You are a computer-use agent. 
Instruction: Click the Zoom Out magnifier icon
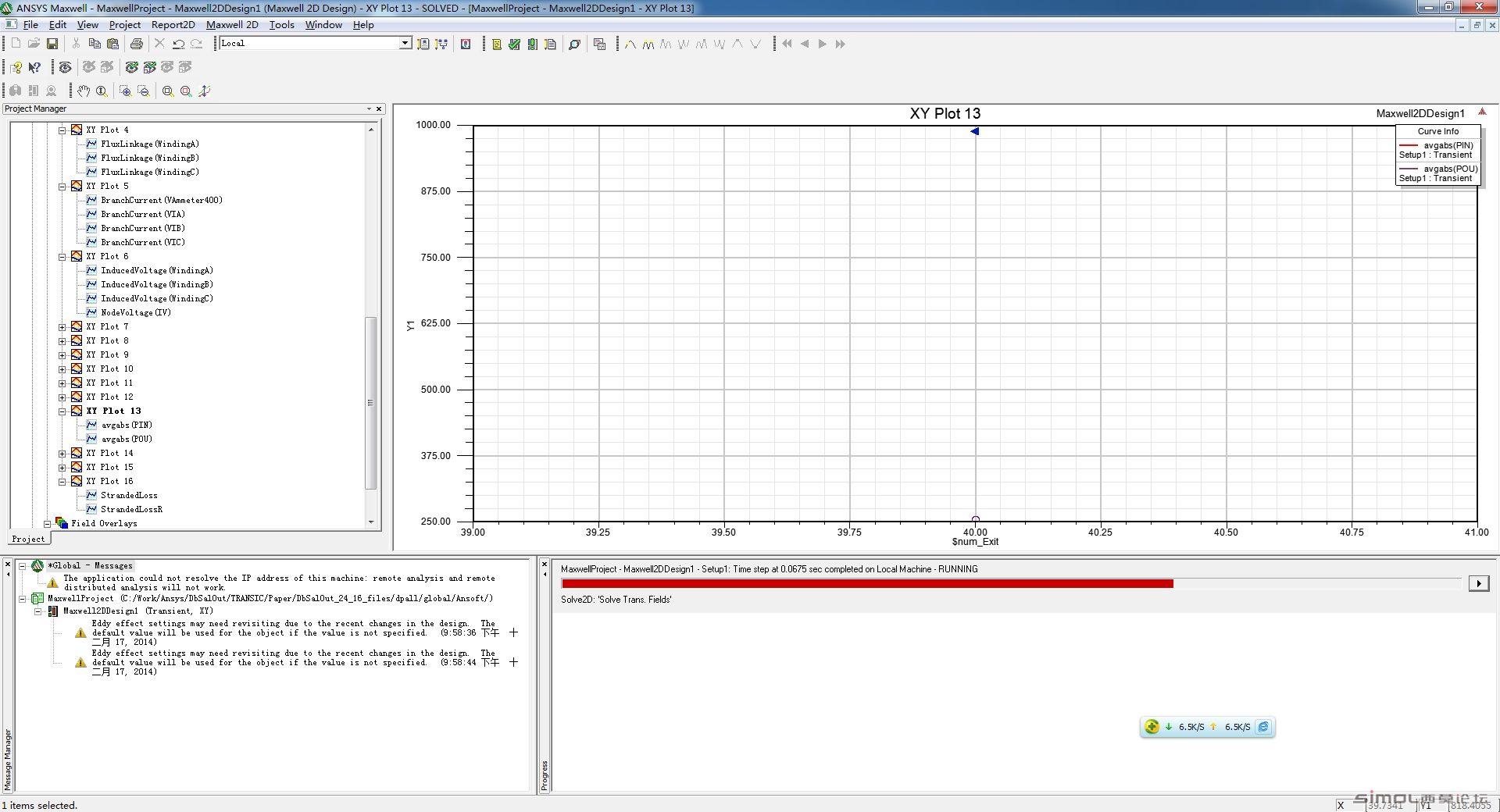pyautogui.click(x=143, y=91)
